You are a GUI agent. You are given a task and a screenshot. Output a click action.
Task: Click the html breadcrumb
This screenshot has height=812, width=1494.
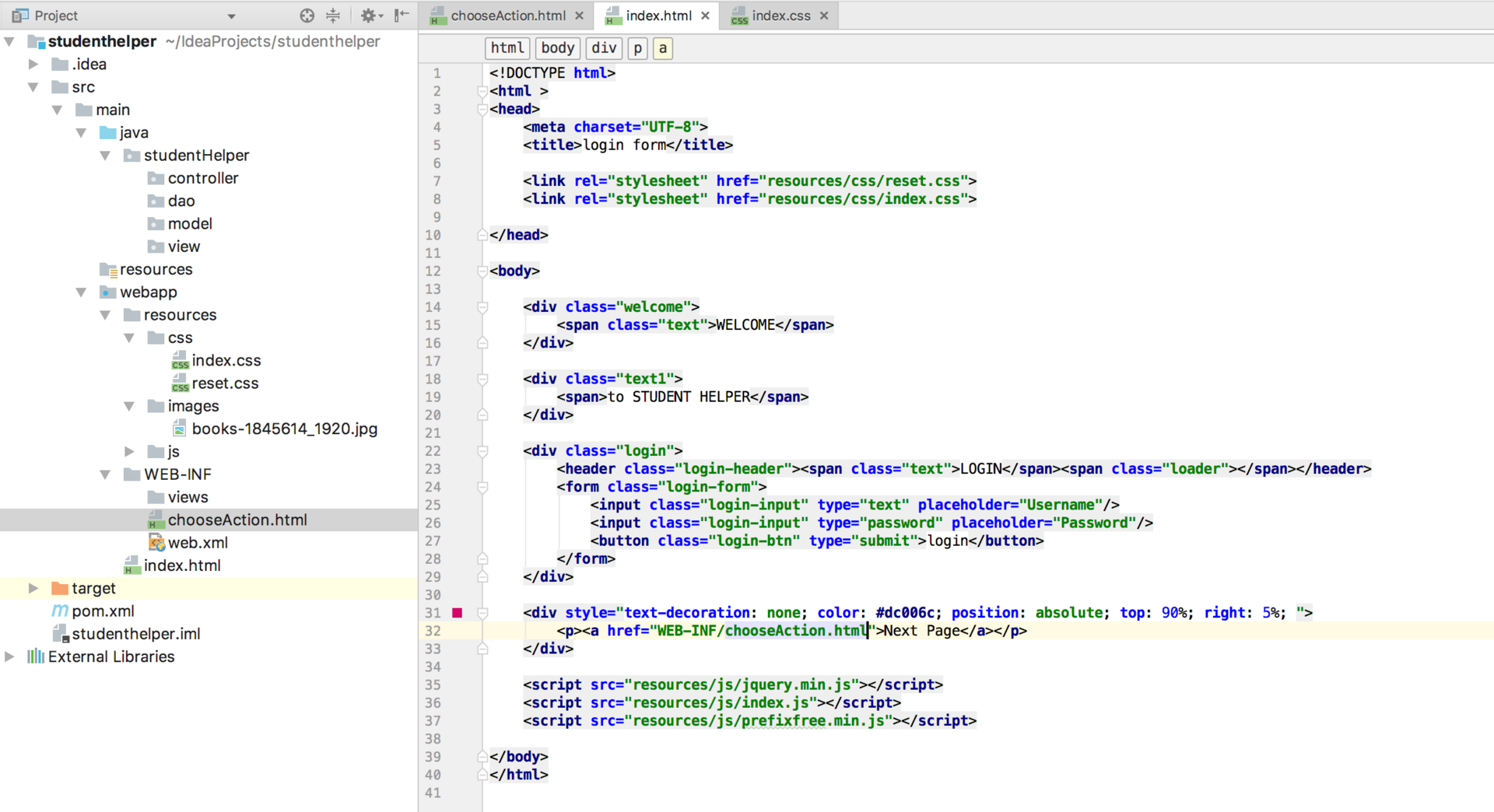point(507,48)
